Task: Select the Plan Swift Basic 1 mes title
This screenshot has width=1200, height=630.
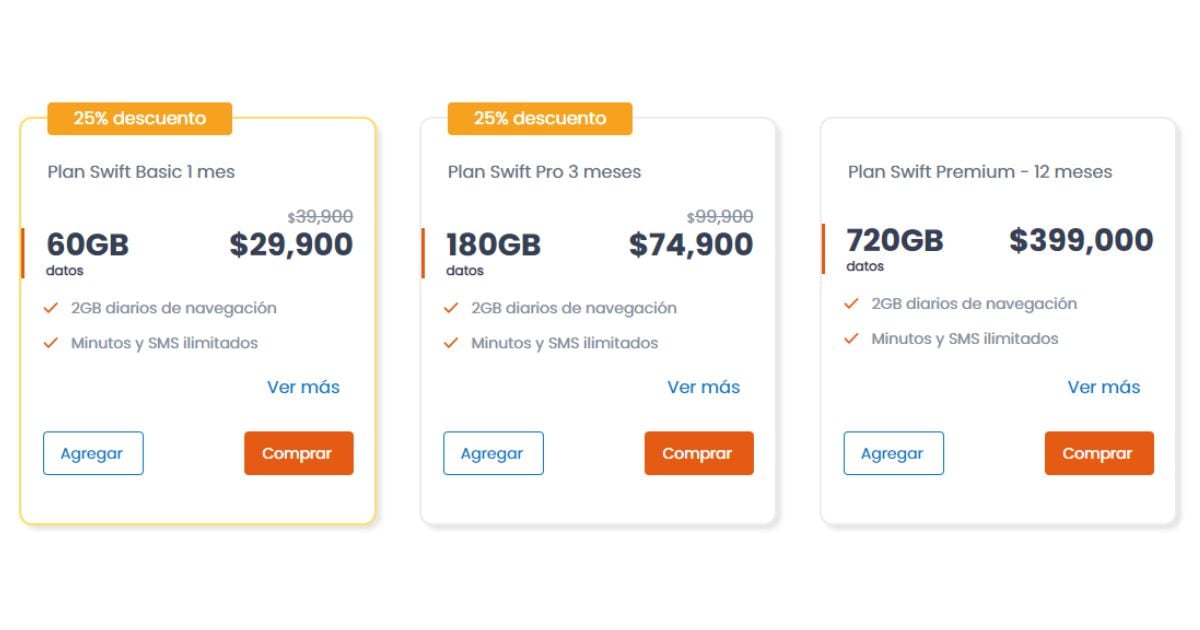Action: (x=140, y=172)
